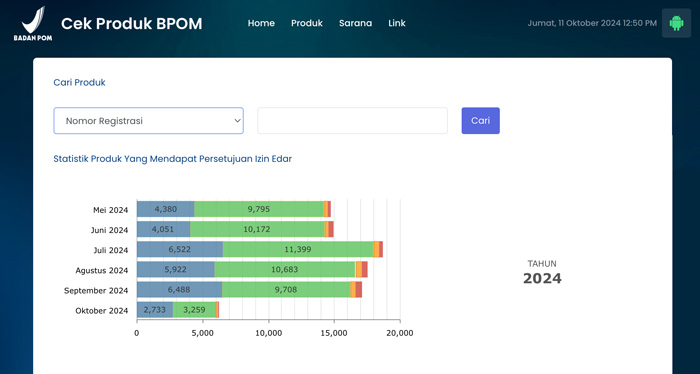
Task: Open the Sarana menu
Action: [x=355, y=23]
